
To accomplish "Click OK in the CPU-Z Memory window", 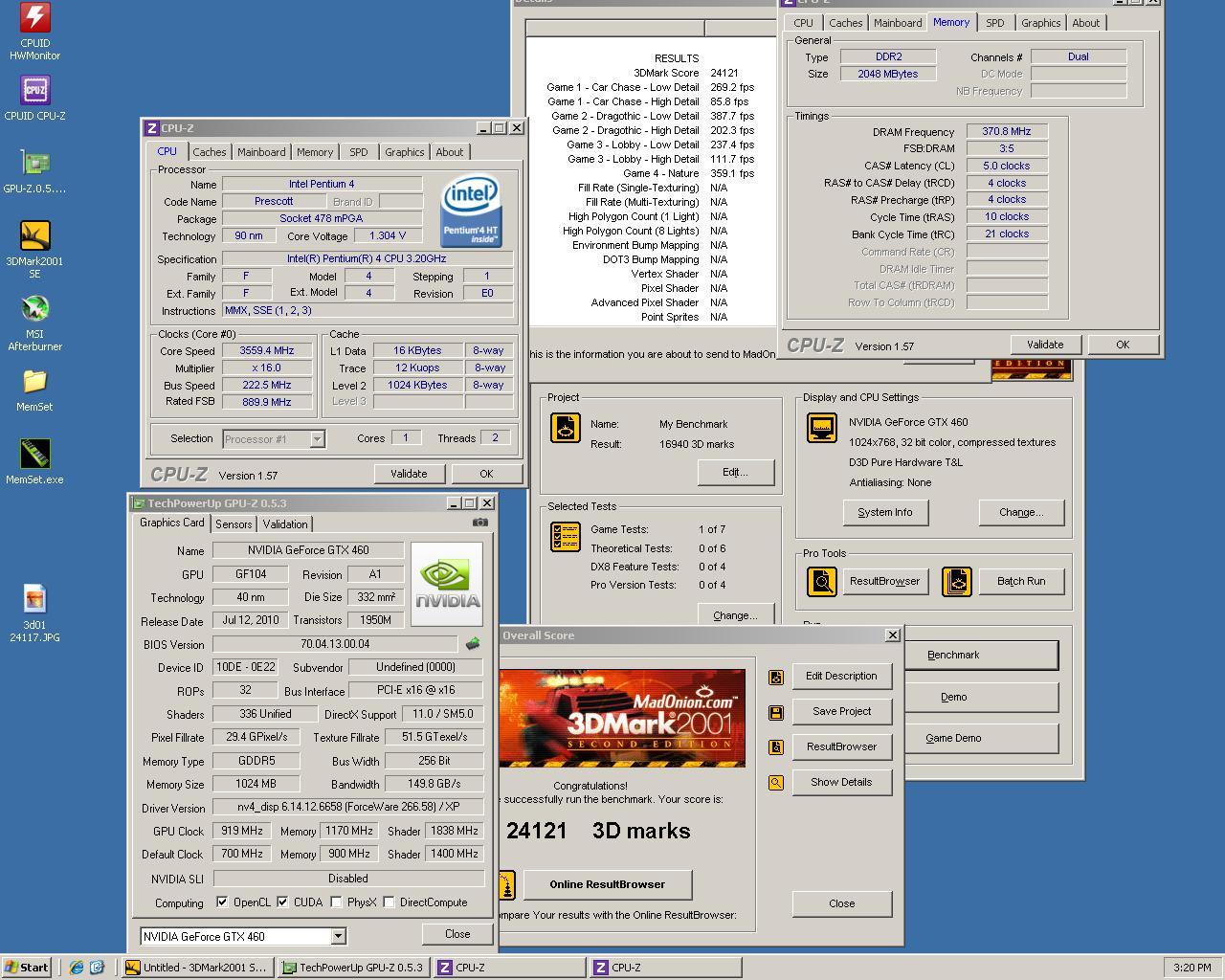I will coord(1123,345).
